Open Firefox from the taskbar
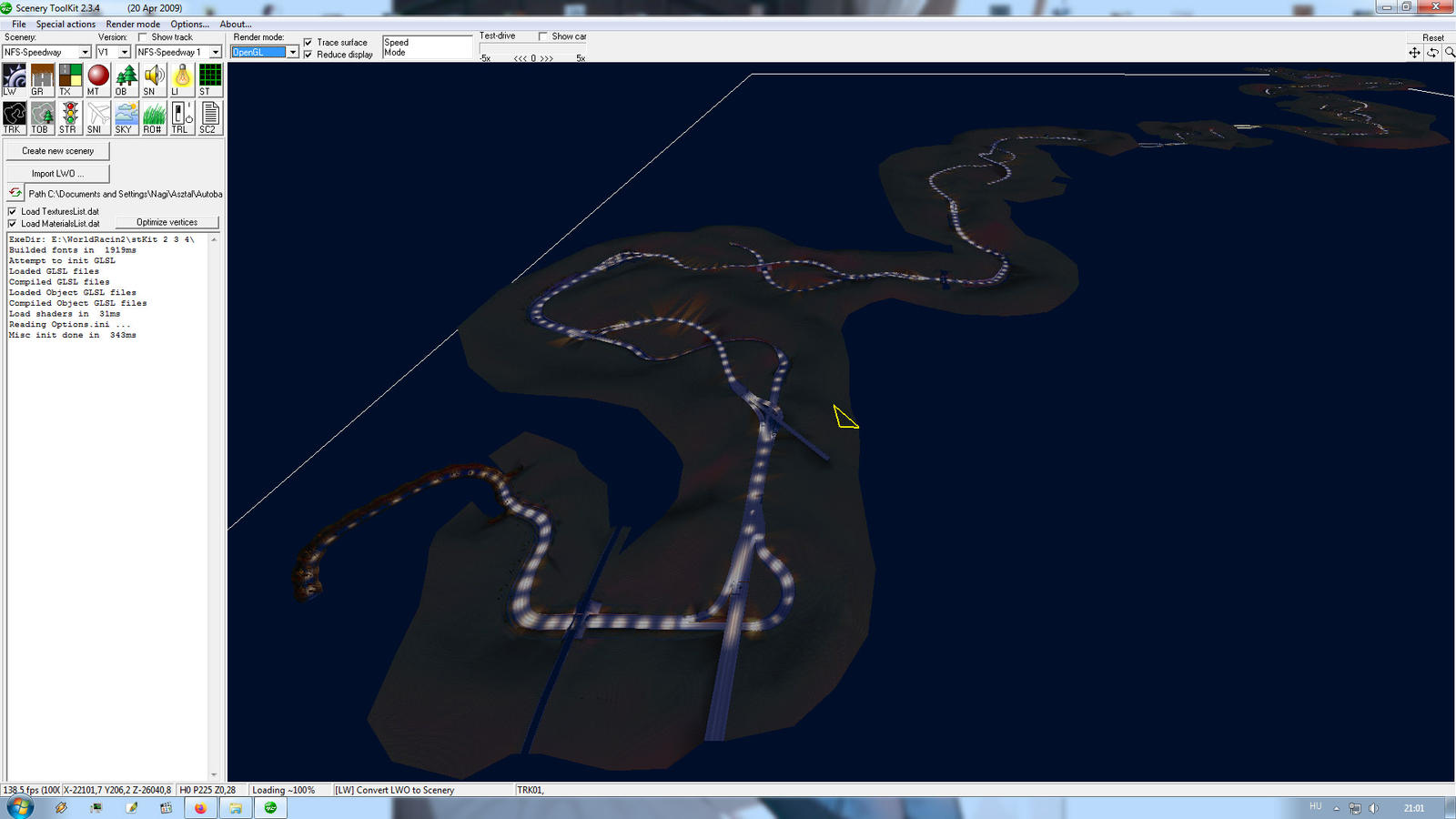 point(200,807)
